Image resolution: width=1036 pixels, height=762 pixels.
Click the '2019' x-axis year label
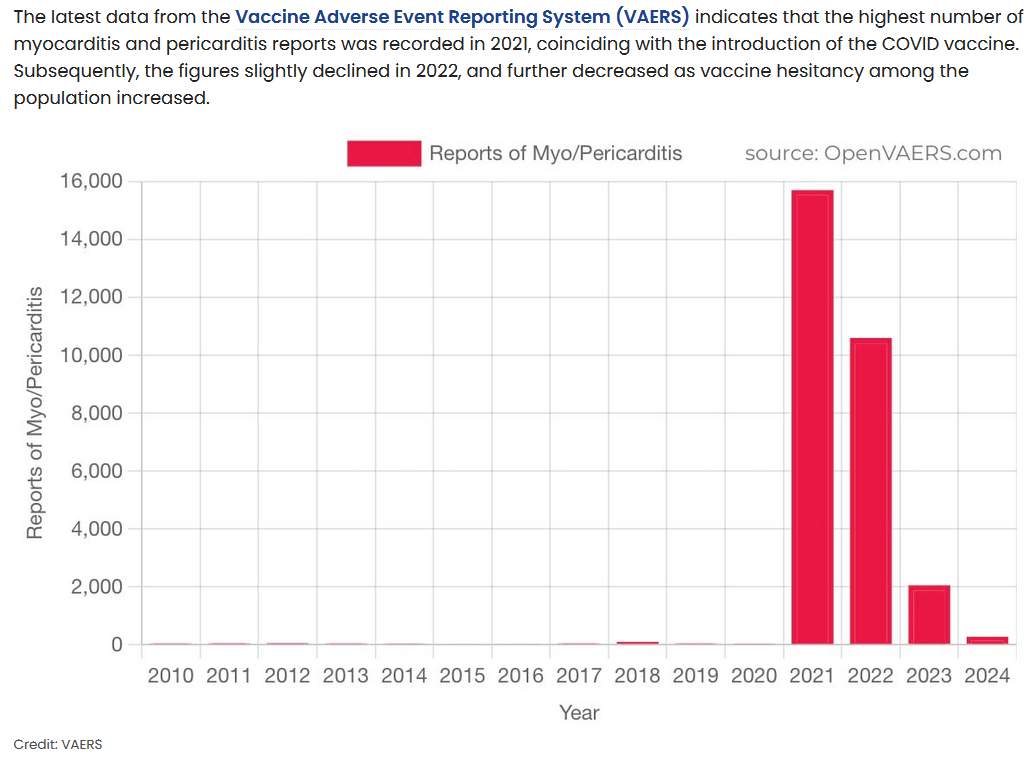[696, 675]
